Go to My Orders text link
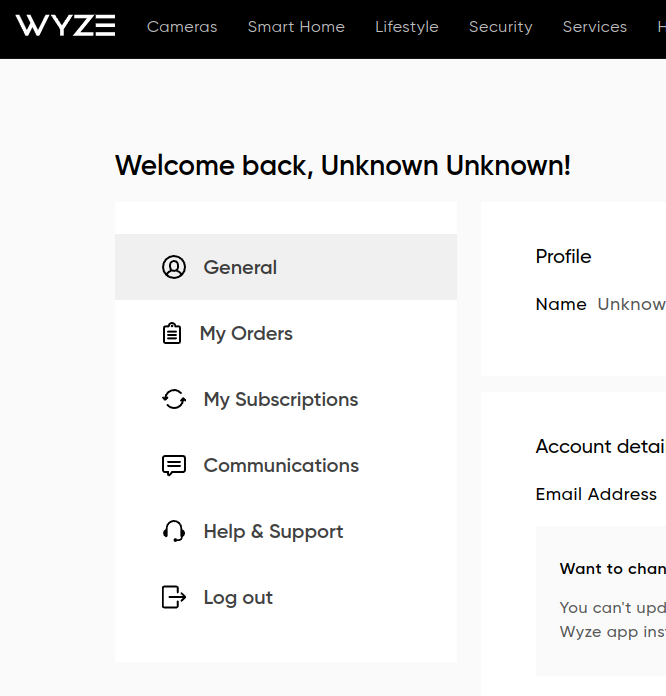The height and width of the screenshot is (696, 666). click(x=246, y=333)
